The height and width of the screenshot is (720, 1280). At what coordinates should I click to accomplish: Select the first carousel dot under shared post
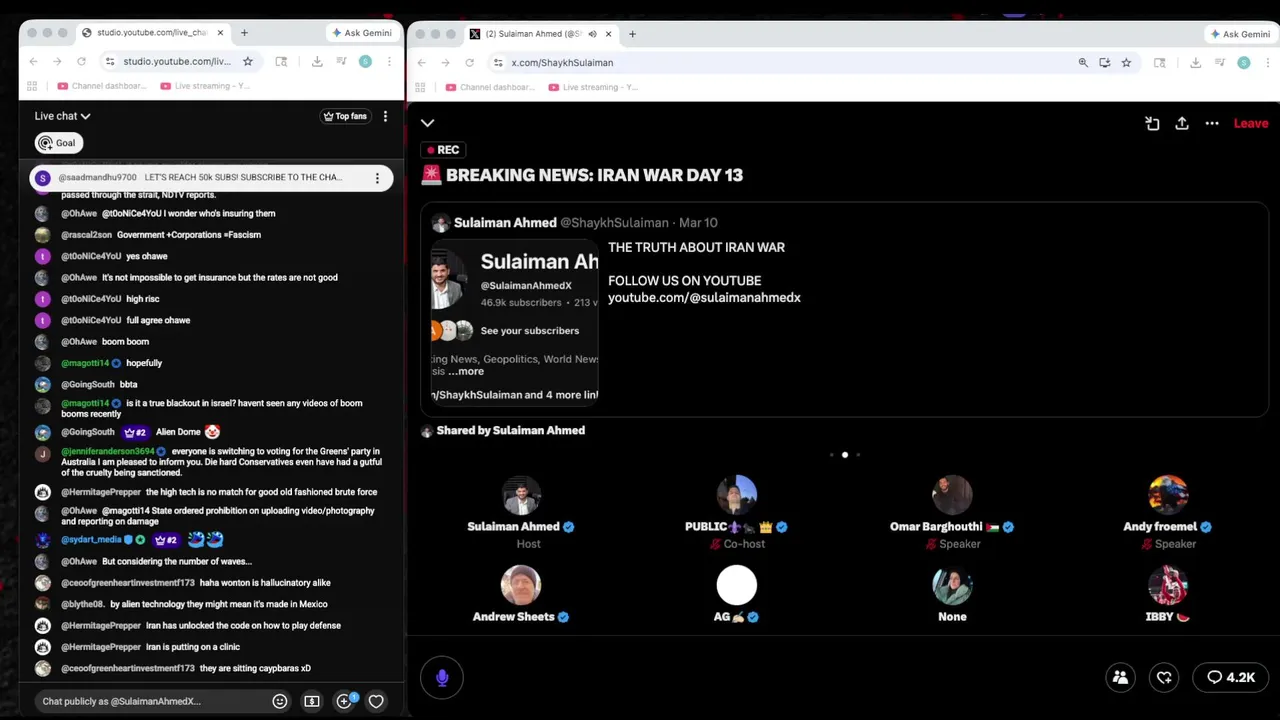click(x=832, y=455)
